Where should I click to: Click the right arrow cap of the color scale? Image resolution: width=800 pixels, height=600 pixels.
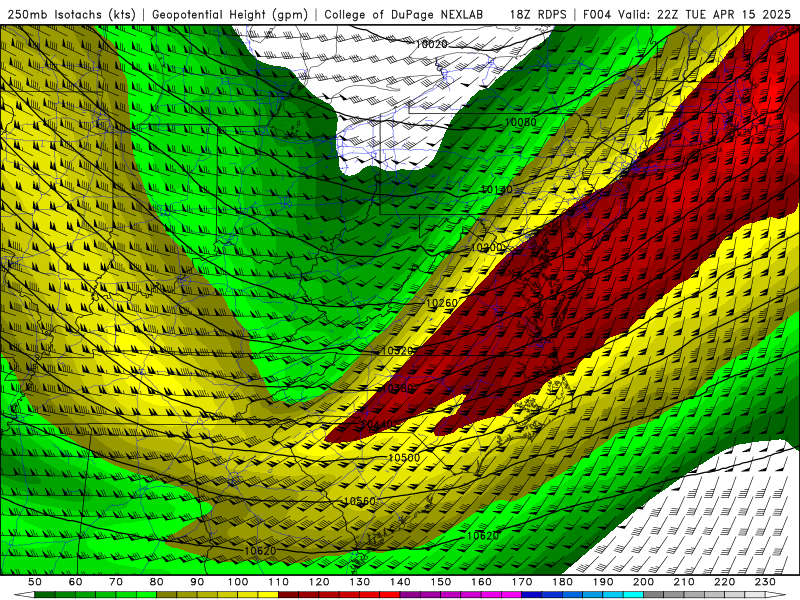pyautogui.click(x=776, y=595)
